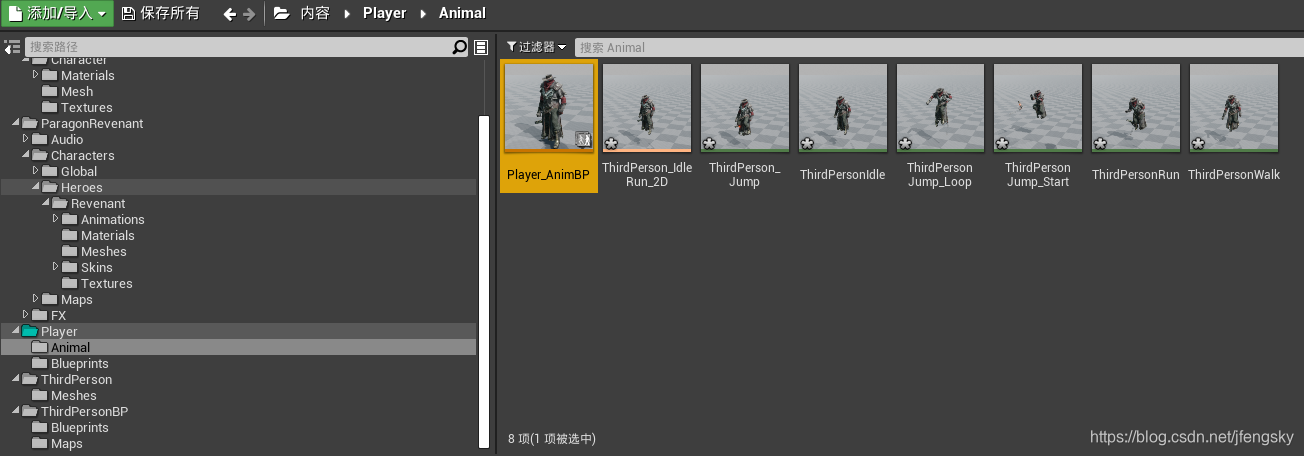
Task: Select the Maps folder under ParagonRevenant
Action: coord(77,300)
